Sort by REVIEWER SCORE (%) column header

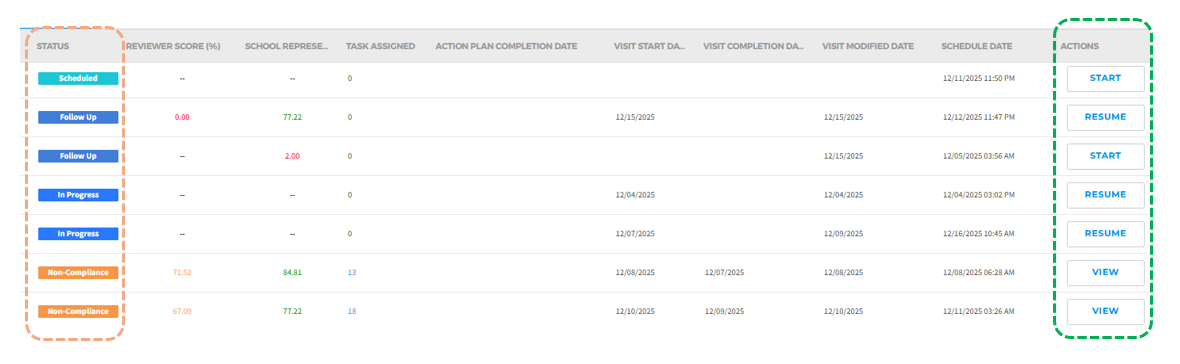(173, 46)
